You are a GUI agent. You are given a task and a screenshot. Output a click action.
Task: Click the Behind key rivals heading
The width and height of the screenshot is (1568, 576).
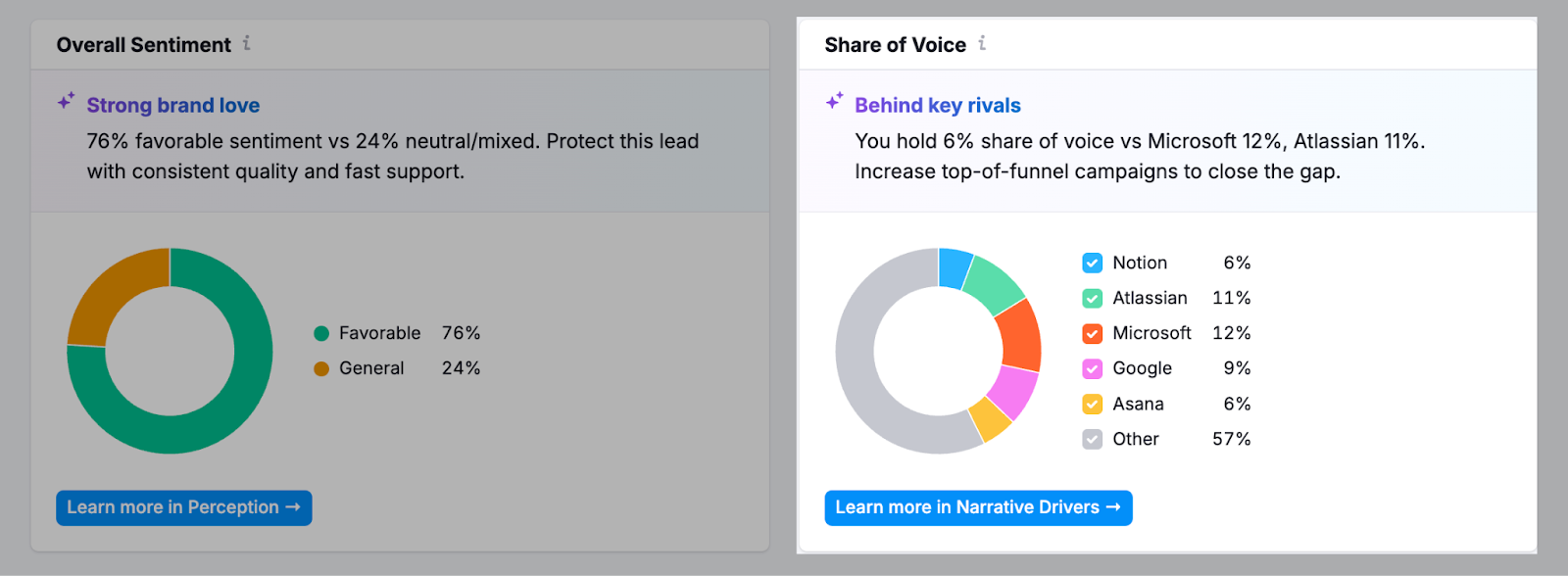pyautogui.click(x=938, y=106)
